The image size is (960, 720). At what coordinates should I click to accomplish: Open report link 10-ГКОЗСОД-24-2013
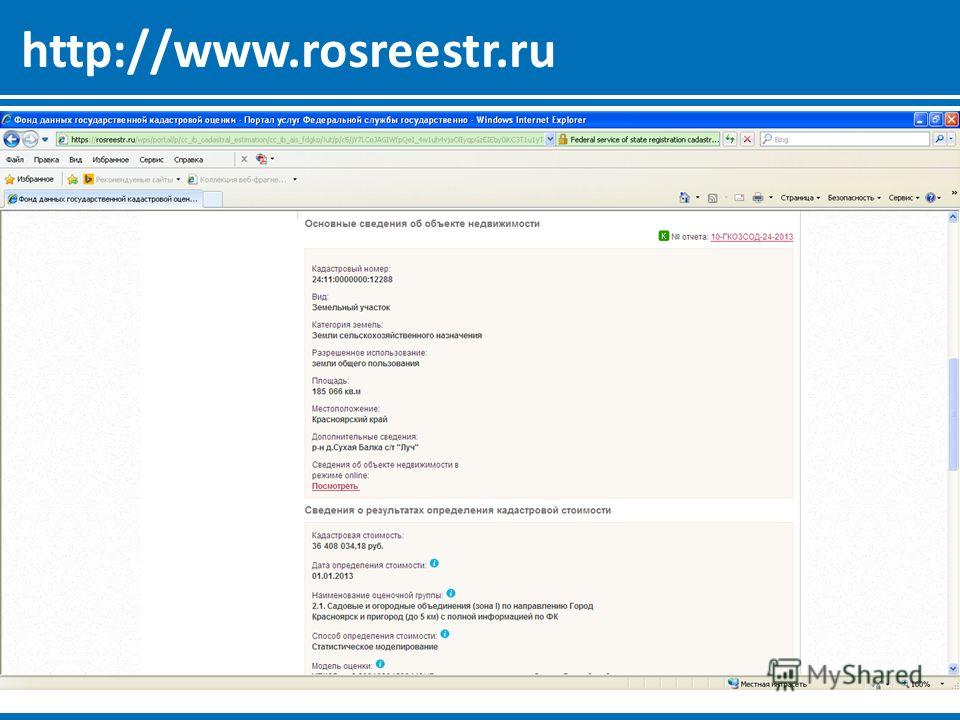pos(752,237)
